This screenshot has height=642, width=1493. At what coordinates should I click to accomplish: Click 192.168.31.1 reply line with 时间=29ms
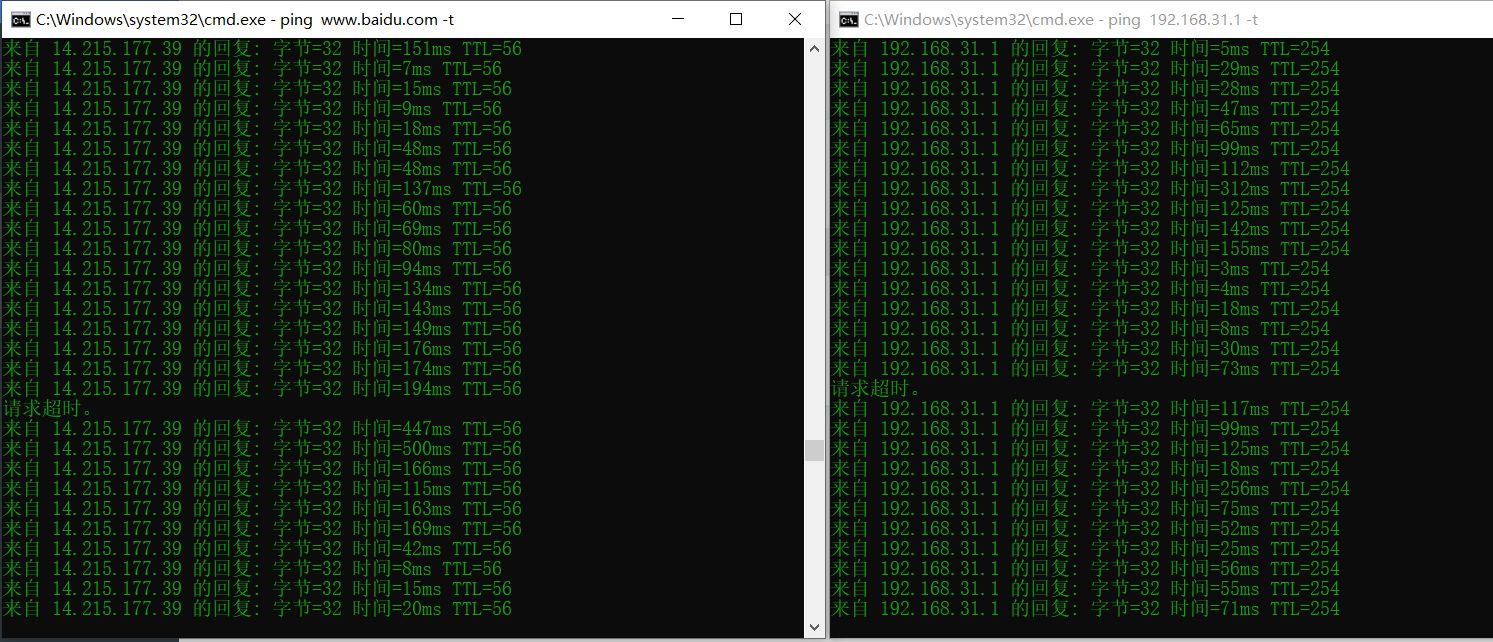click(x=1085, y=69)
